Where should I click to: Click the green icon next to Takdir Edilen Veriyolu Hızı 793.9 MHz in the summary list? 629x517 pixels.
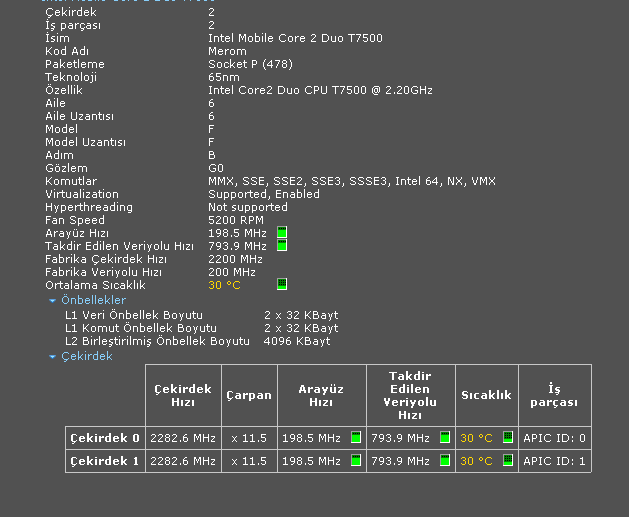pyautogui.click(x=282, y=246)
